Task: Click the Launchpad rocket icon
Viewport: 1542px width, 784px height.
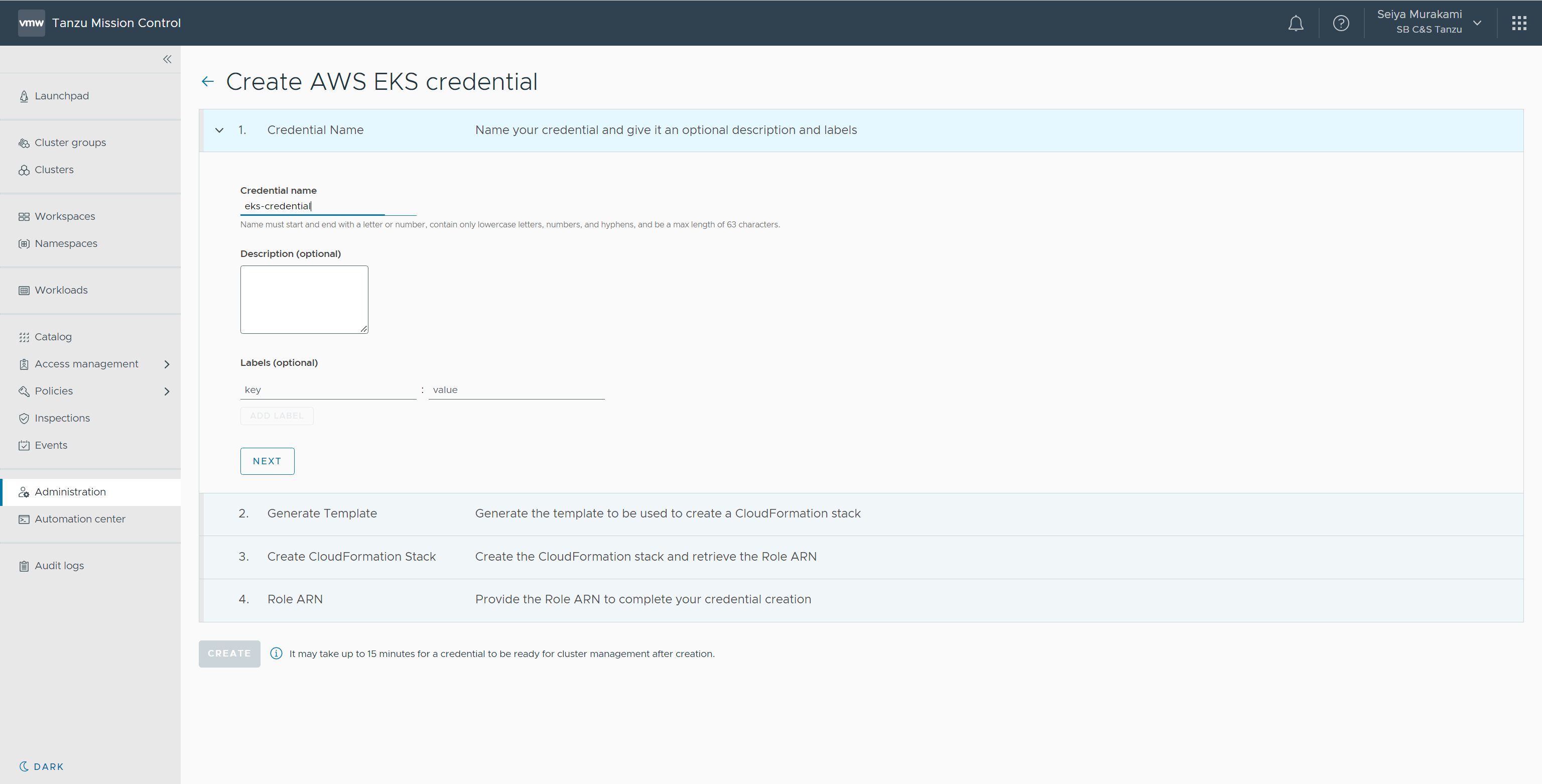Action: [24, 96]
